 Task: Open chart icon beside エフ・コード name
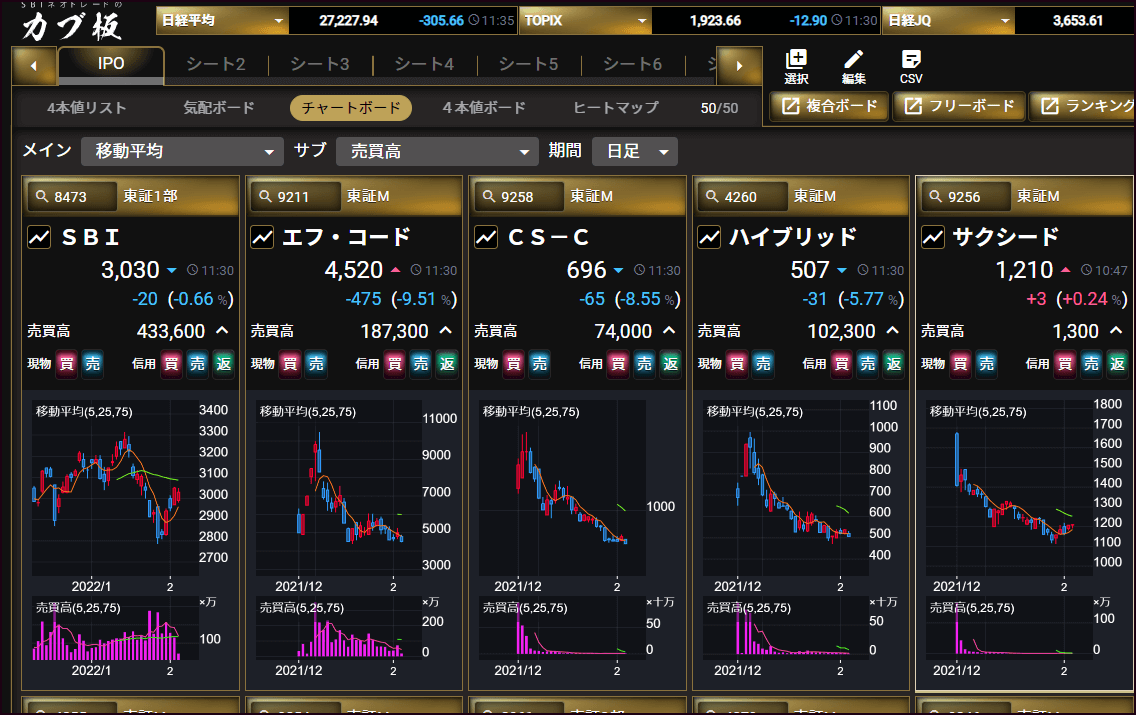tap(262, 237)
